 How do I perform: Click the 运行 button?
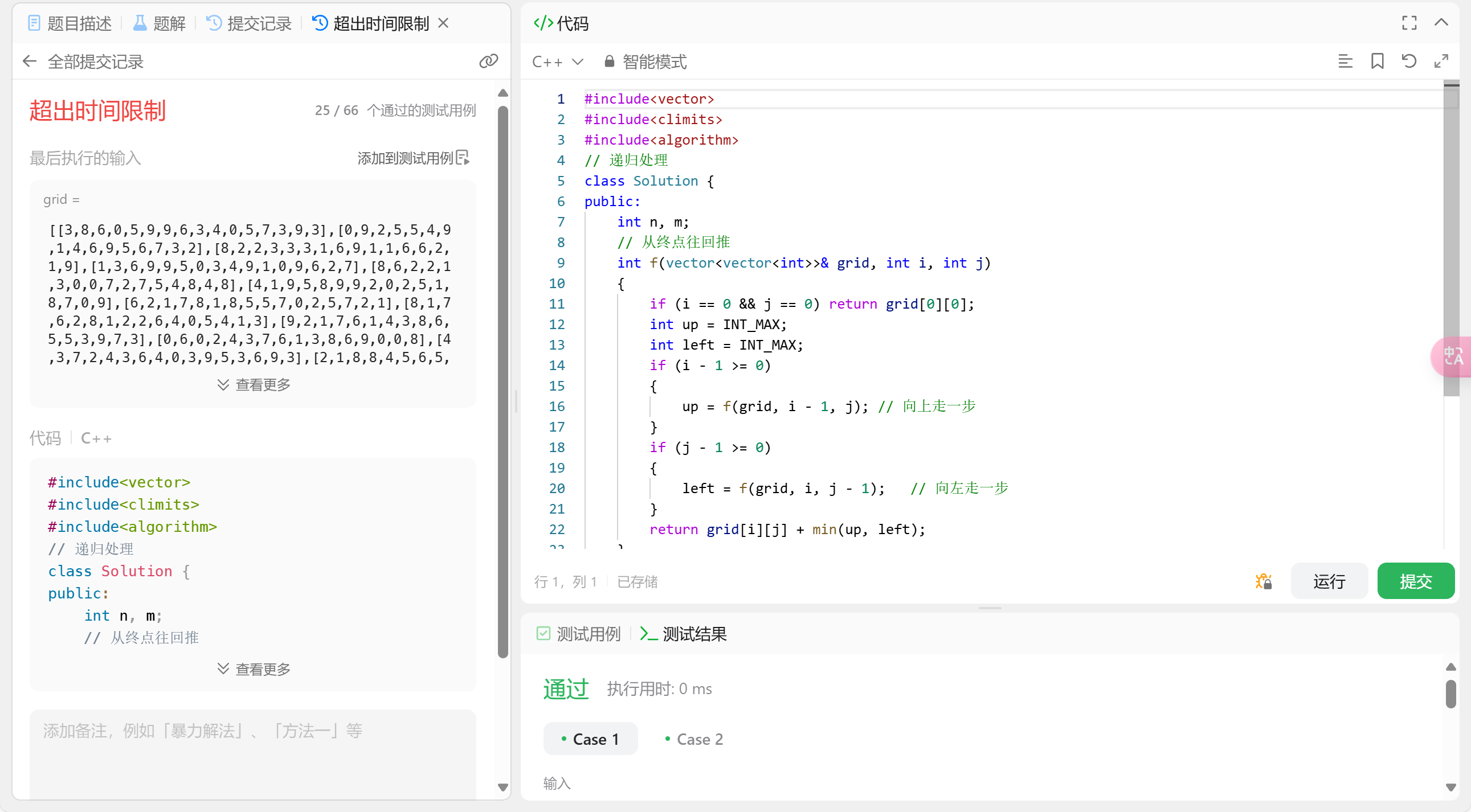pyautogui.click(x=1329, y=581)
